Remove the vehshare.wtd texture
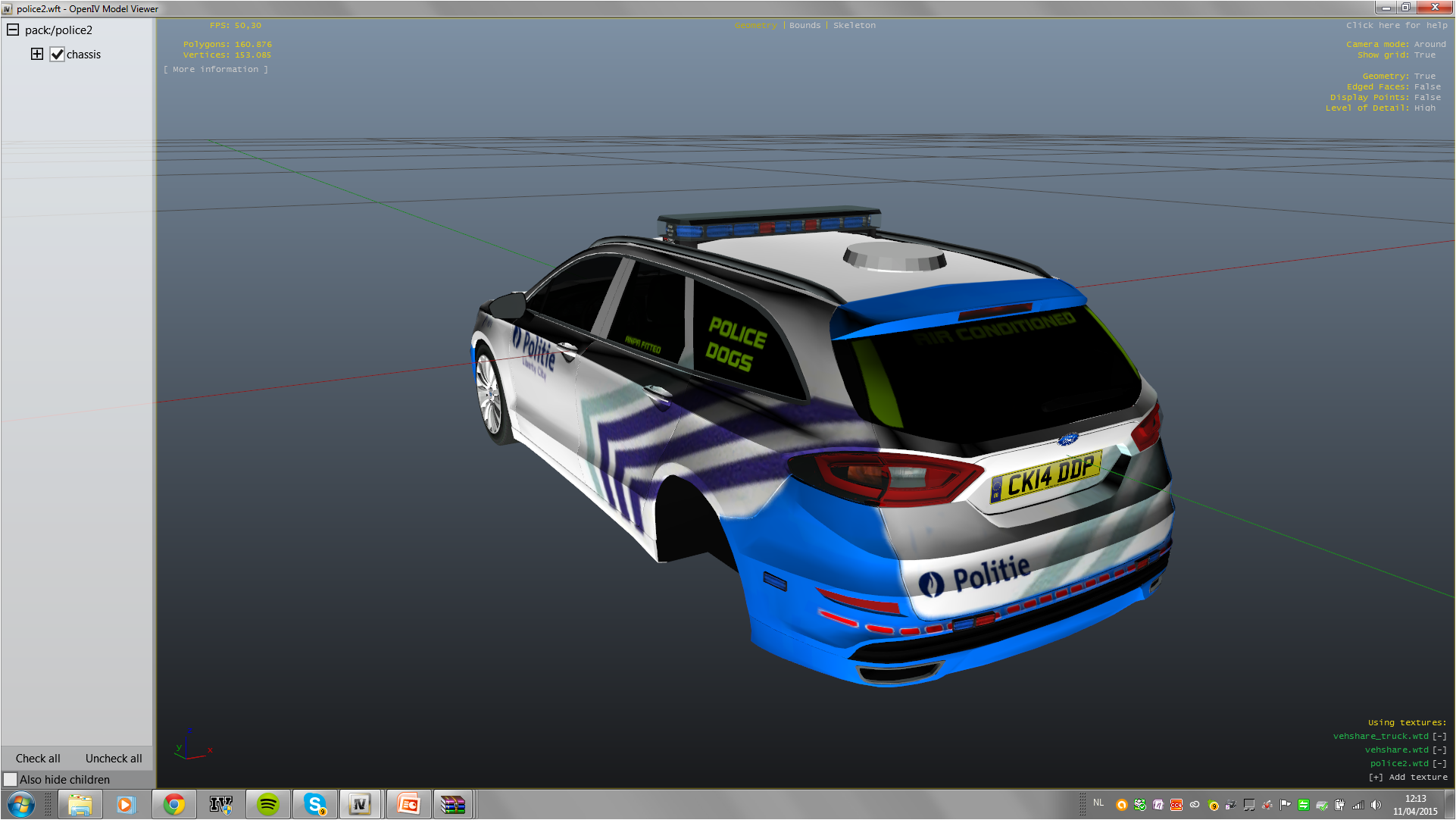This screenshot has height=820, width=1456. point(1439,750)
